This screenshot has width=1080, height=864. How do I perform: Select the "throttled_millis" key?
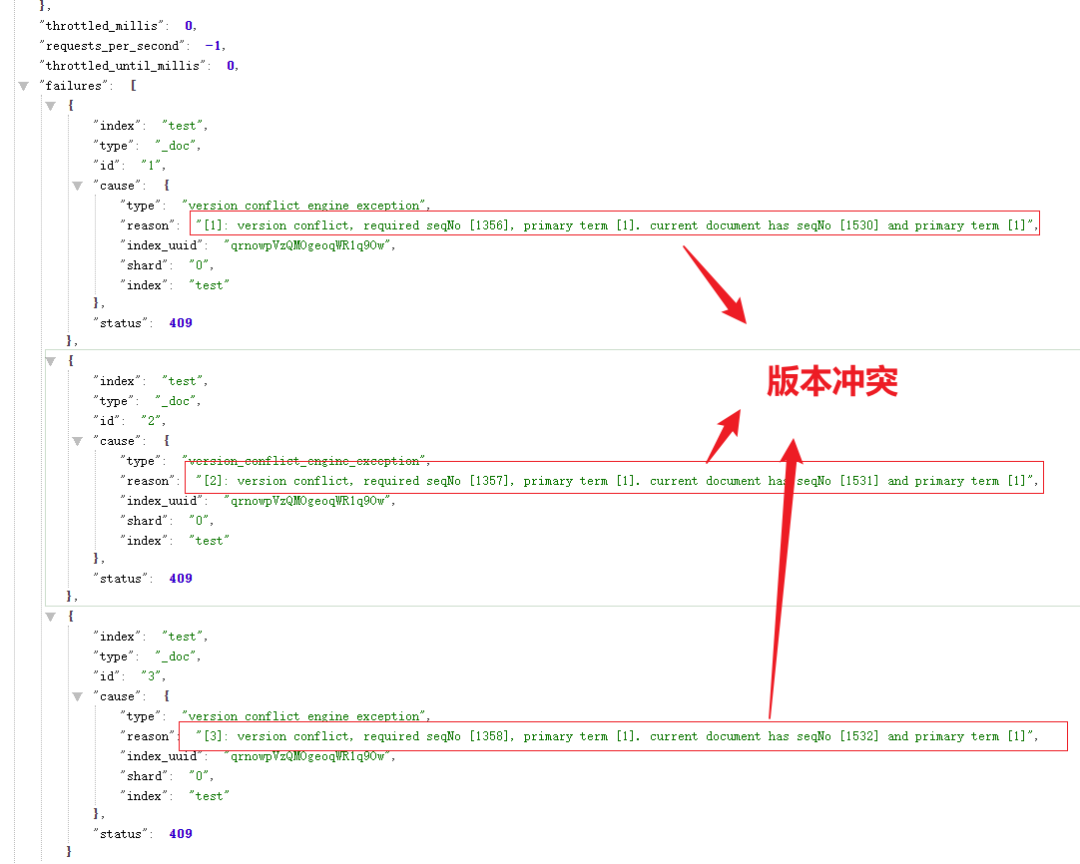[x=102, y=25]
